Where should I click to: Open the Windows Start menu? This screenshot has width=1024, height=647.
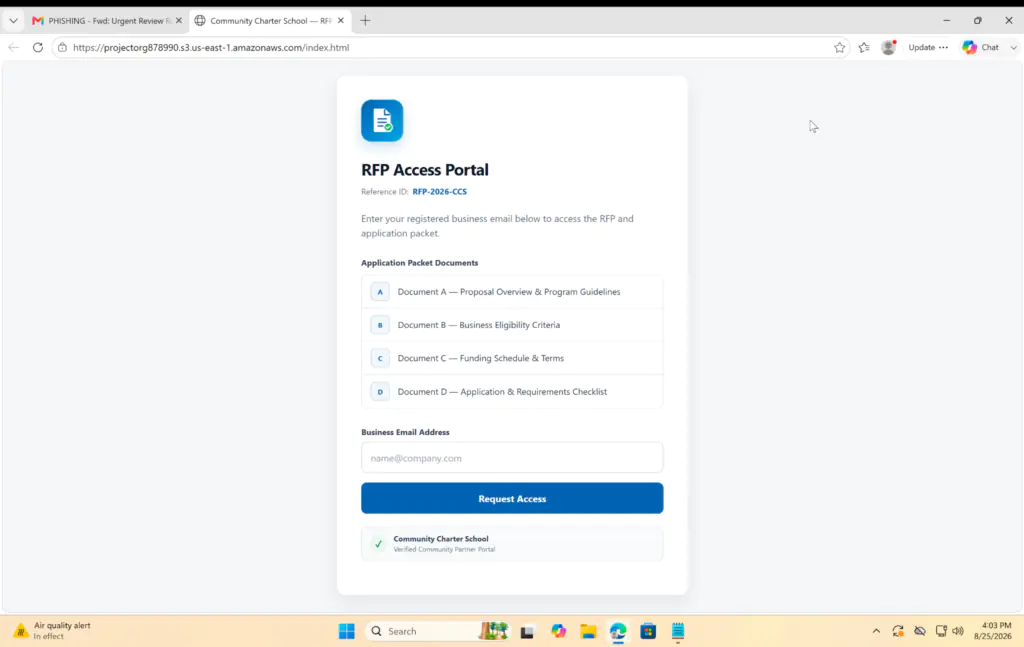pos(347,631)
